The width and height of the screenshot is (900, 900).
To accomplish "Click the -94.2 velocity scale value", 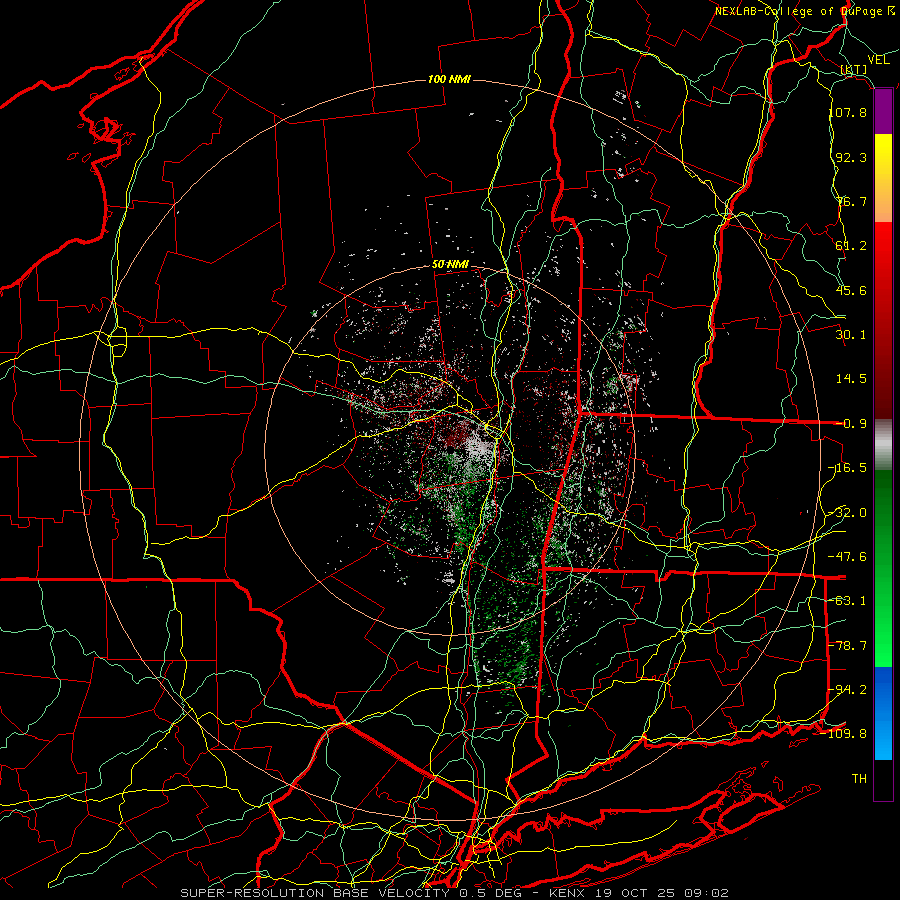I will coord(848,690).
